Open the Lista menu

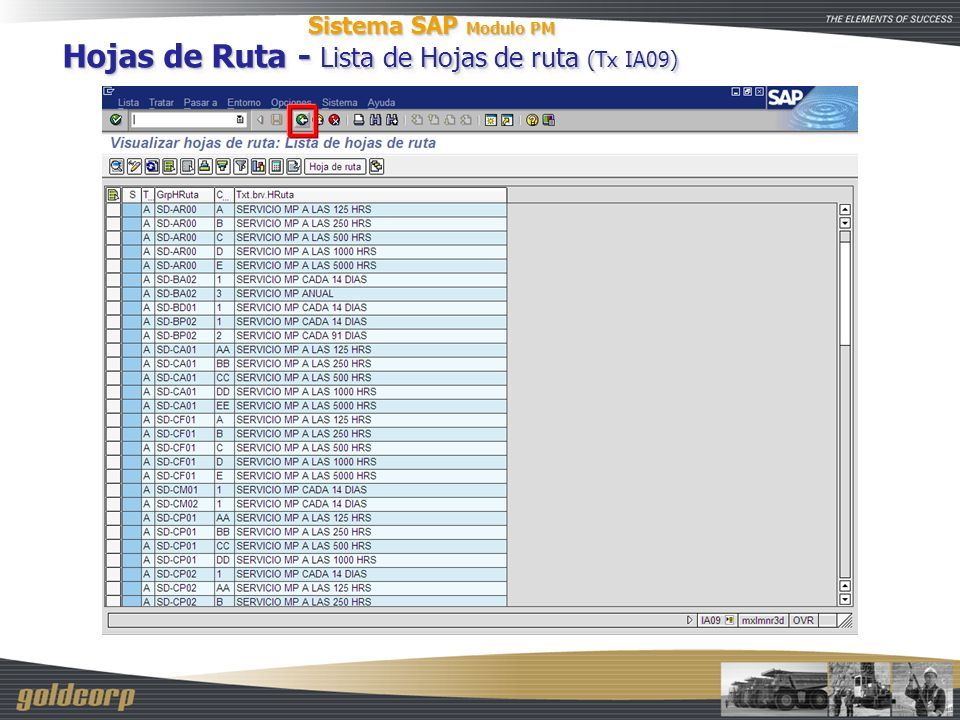[x=129, y=102]
